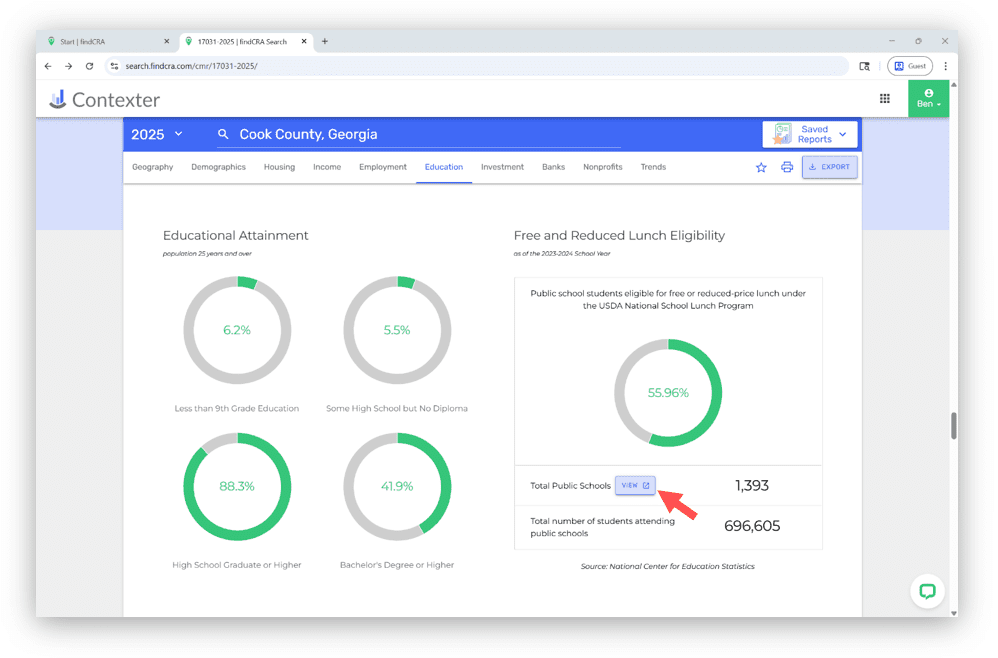Open a new browser tab
998x658 pixels.
325,41
